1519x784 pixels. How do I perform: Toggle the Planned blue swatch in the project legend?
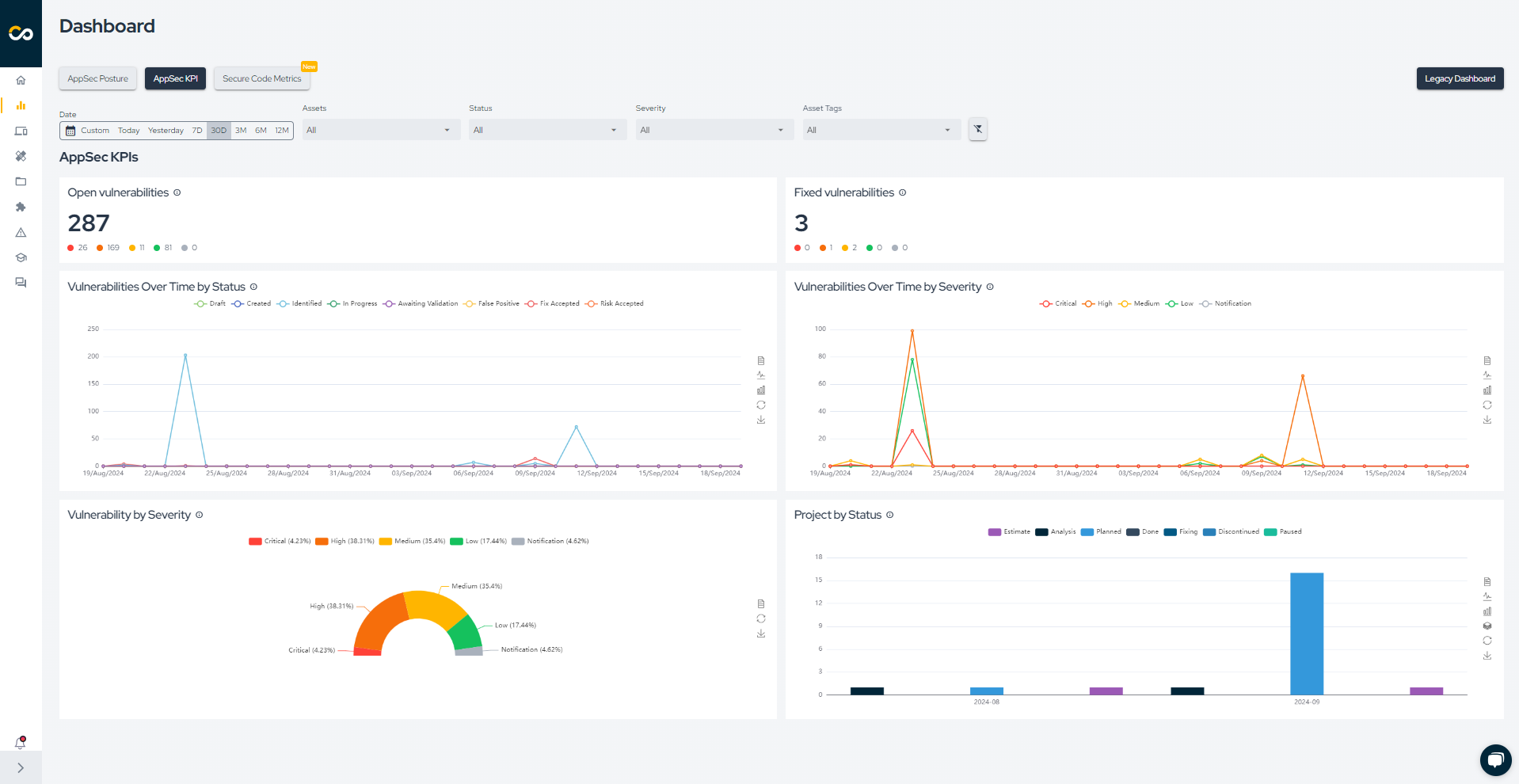1087,532
